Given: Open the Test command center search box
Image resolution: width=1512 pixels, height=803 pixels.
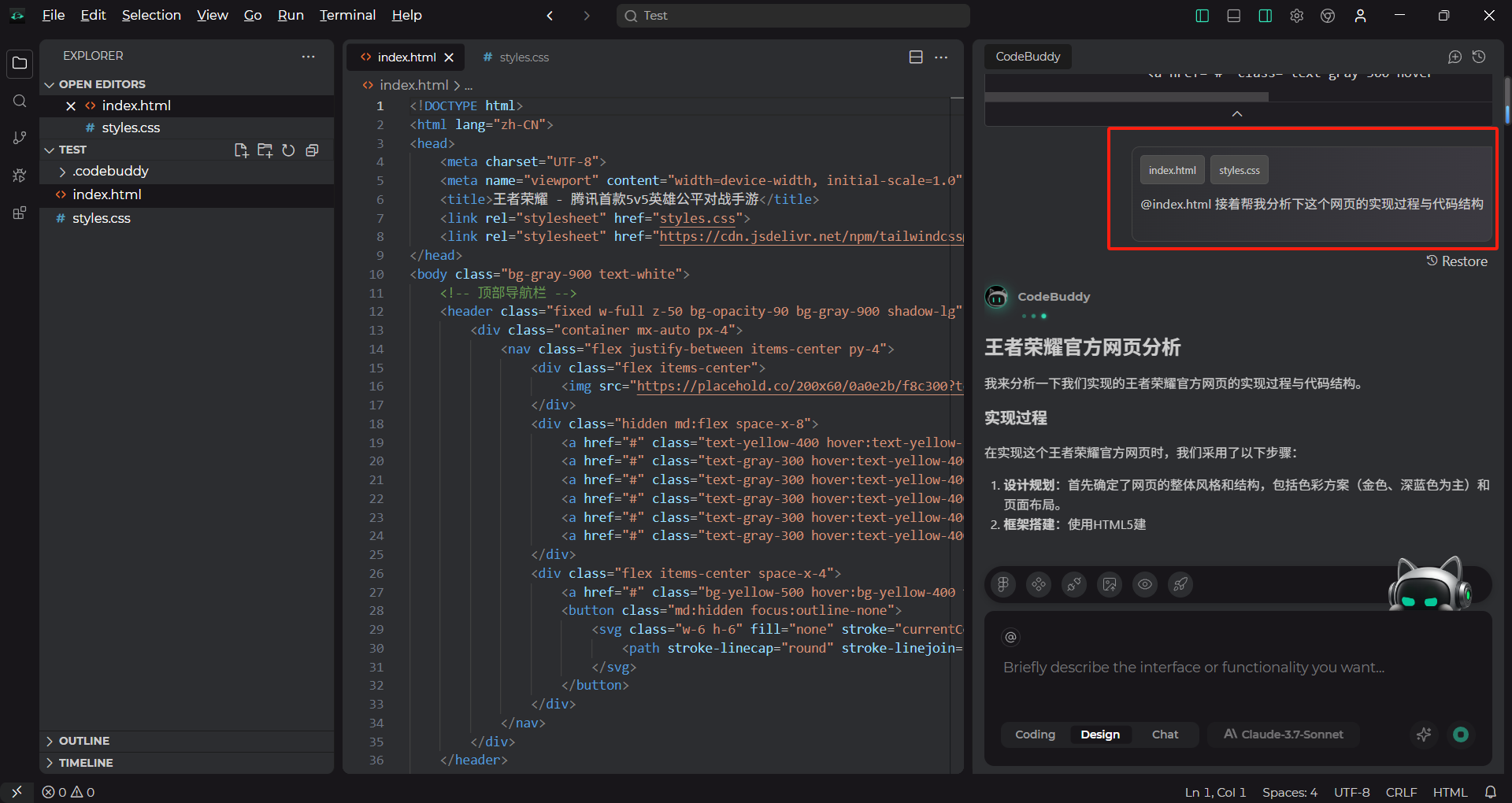Looking at the screenshot, I should coord(792,16).
